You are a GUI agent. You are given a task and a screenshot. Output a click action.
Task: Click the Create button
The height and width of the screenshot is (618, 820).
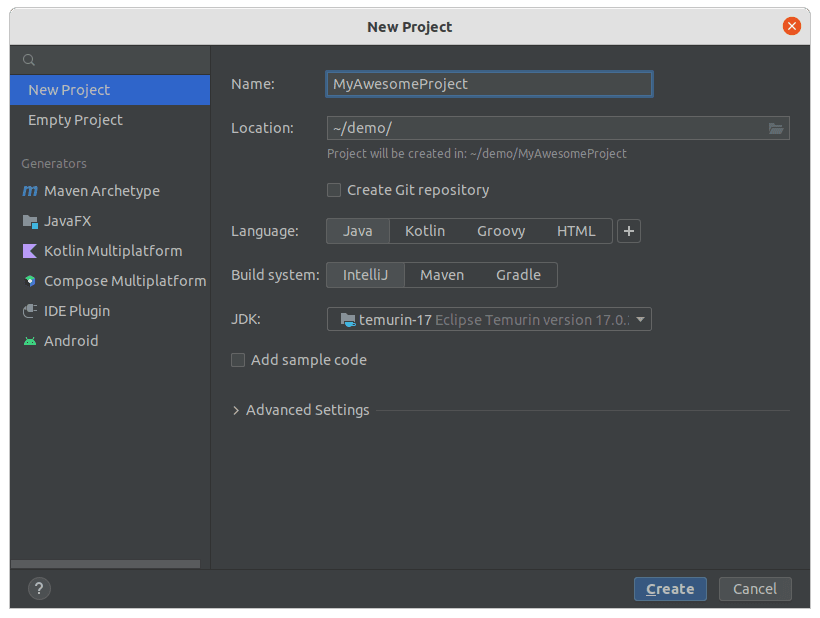pos(670,589)
